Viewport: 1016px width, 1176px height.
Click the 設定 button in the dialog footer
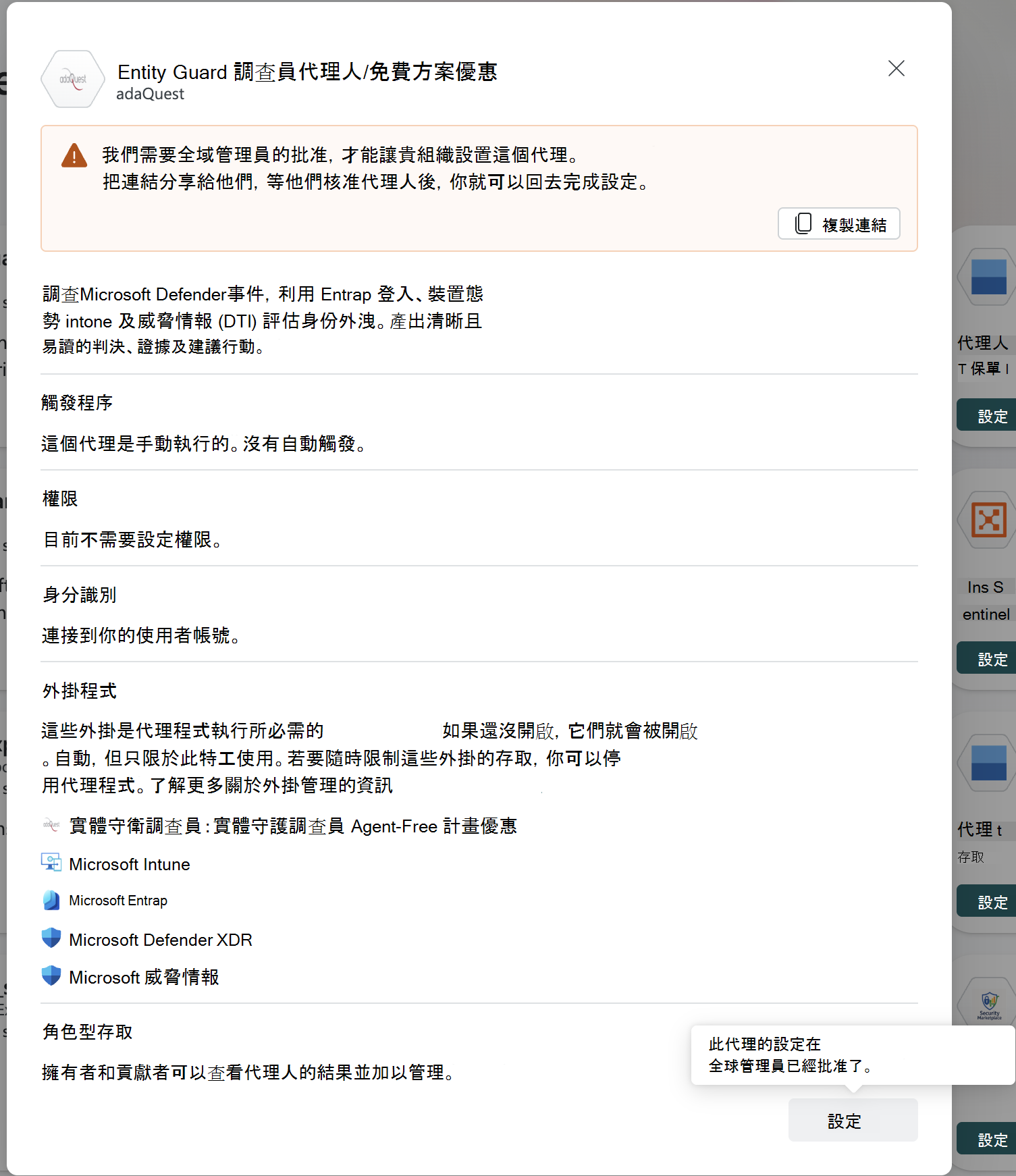pos(853,1120)
